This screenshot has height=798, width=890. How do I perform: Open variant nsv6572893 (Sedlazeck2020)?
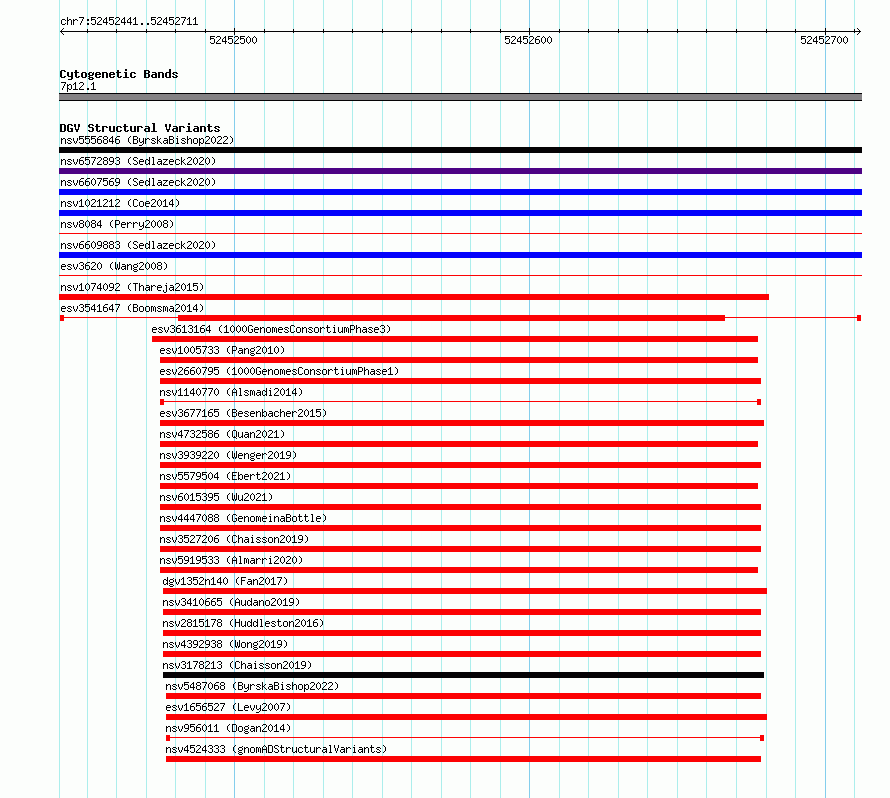tap(138, 161)
